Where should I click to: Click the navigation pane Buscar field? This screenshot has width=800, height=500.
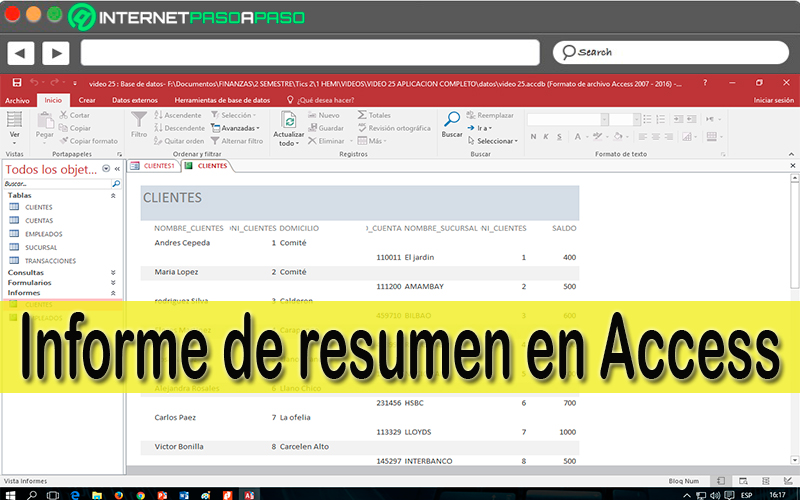pyautogui.click(x=57, y=184)
